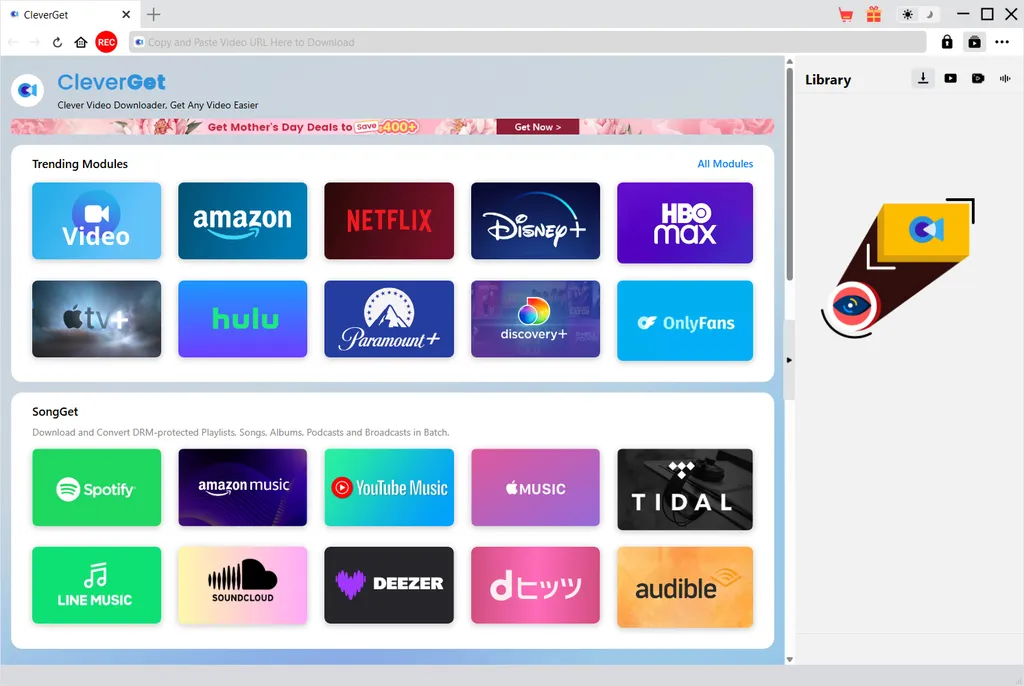Switch to dark theme moon icon

(x=929, y=14)
